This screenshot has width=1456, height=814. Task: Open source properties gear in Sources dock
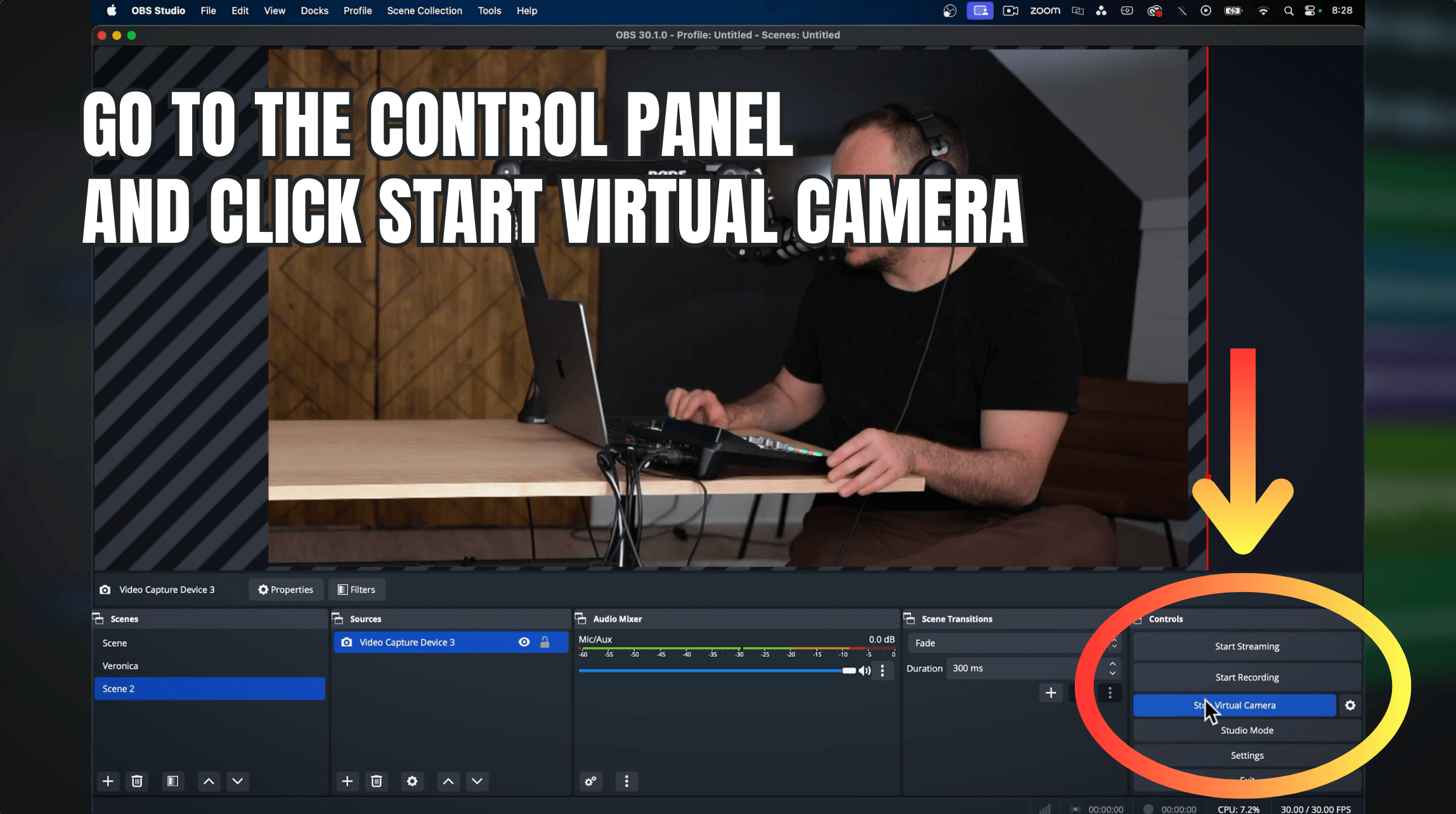412,781
